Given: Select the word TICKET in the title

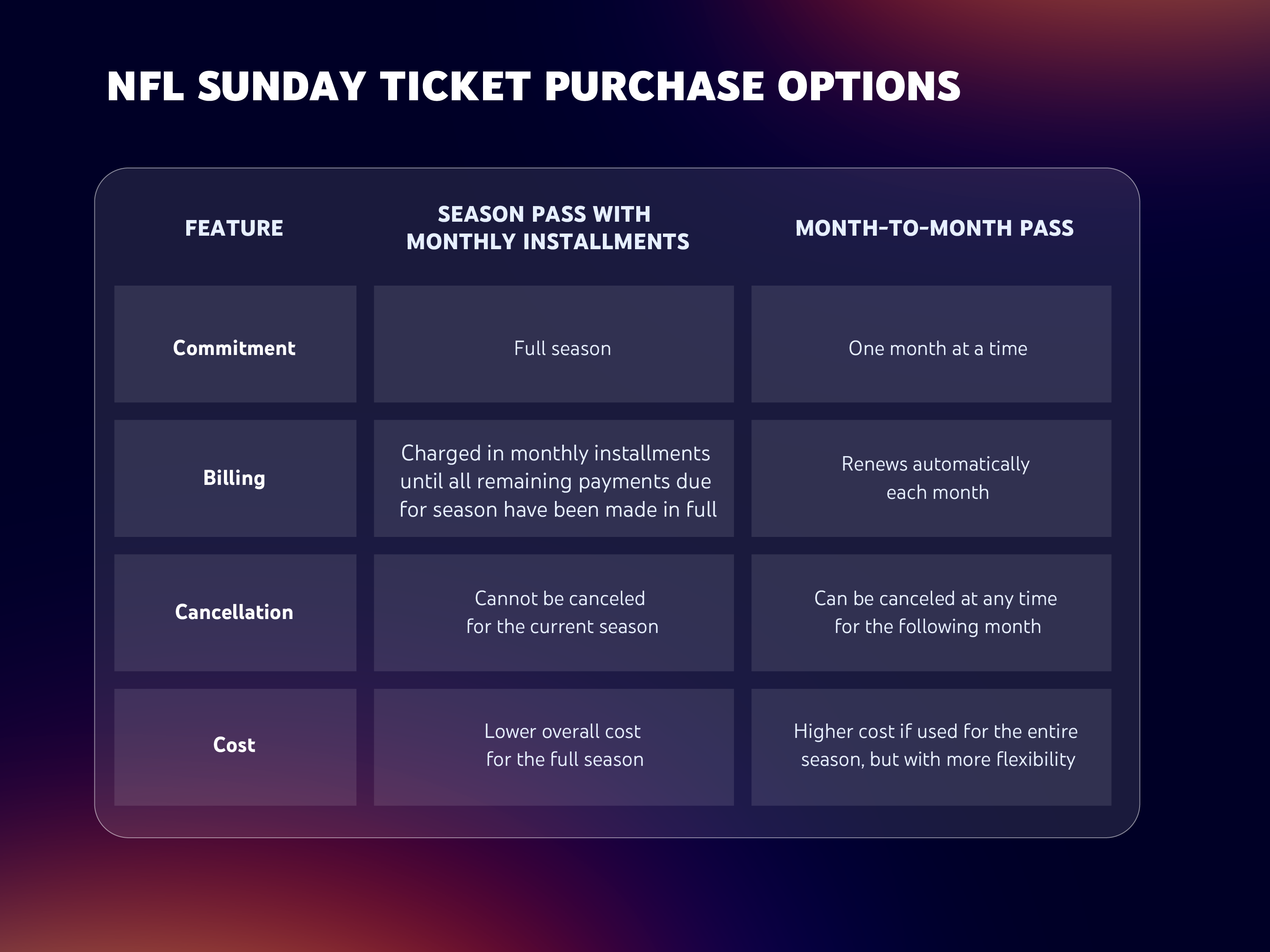Looking at the screenshot, I should coord(455,87).
